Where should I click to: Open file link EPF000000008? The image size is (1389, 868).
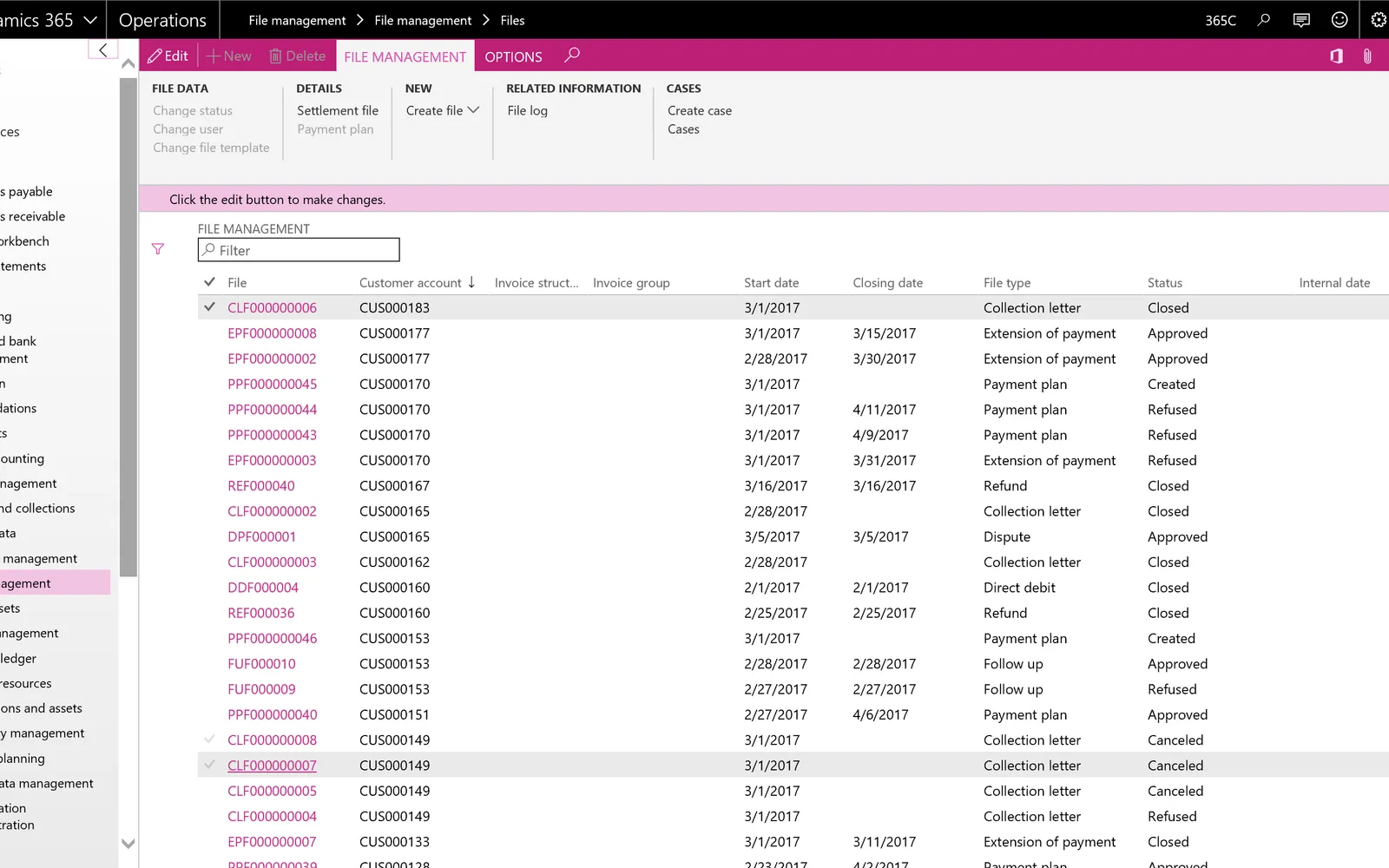(272, 333)
